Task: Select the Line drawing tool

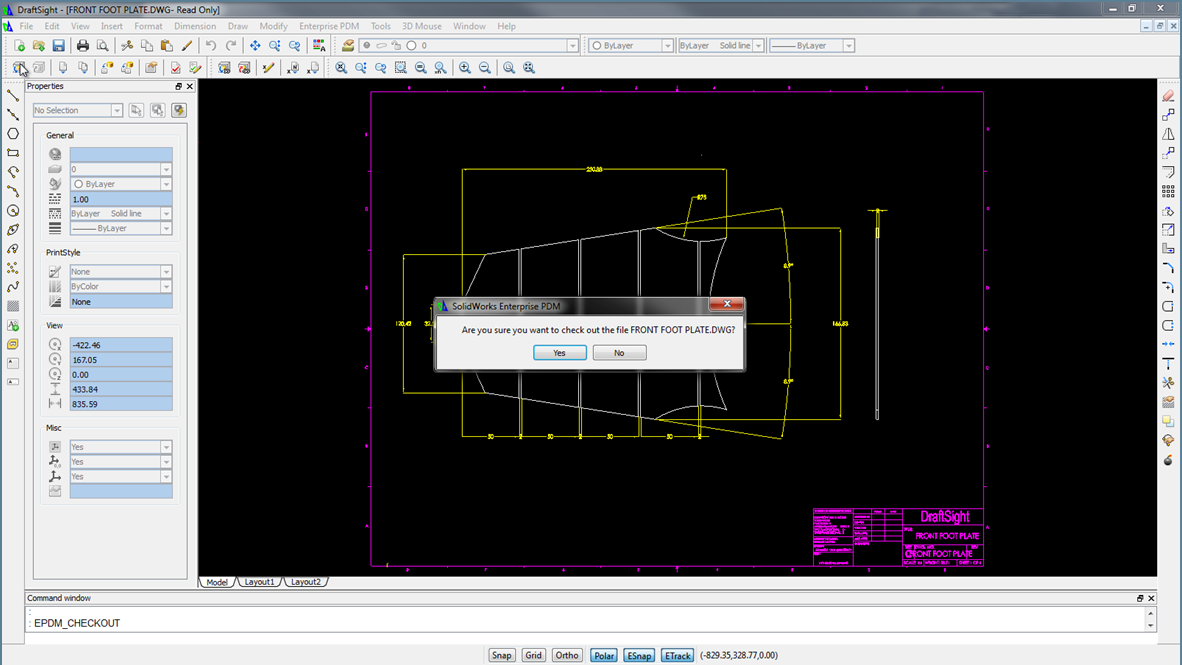Action: point(13,96)
